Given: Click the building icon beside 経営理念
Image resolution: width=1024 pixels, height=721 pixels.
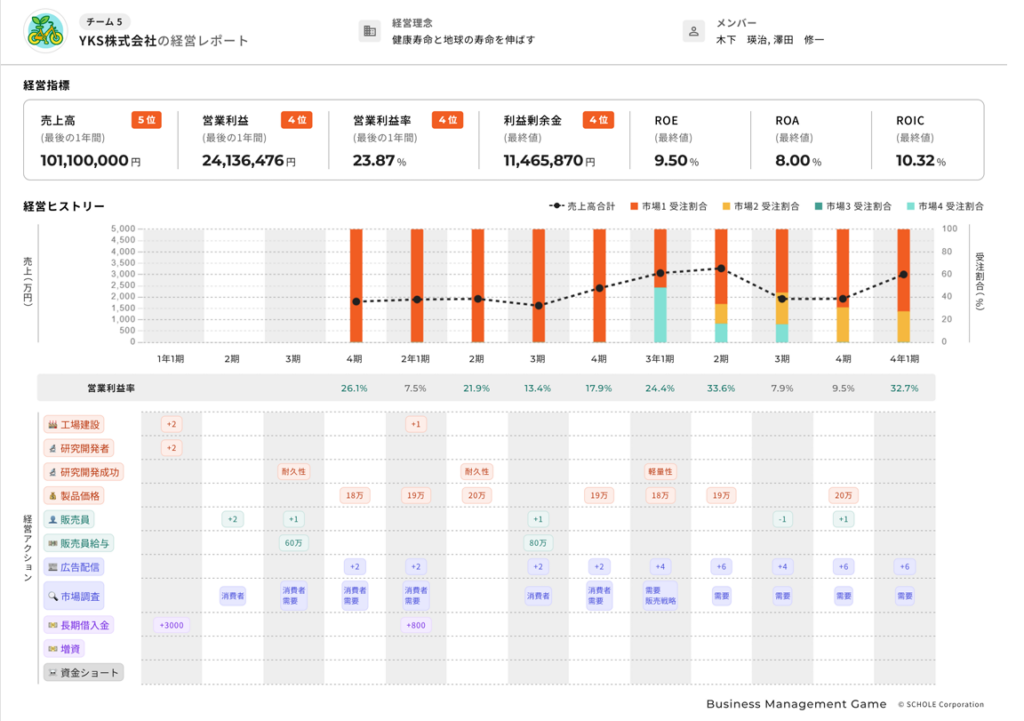Looking at the screenshot, I should click(x=370, y=31).
